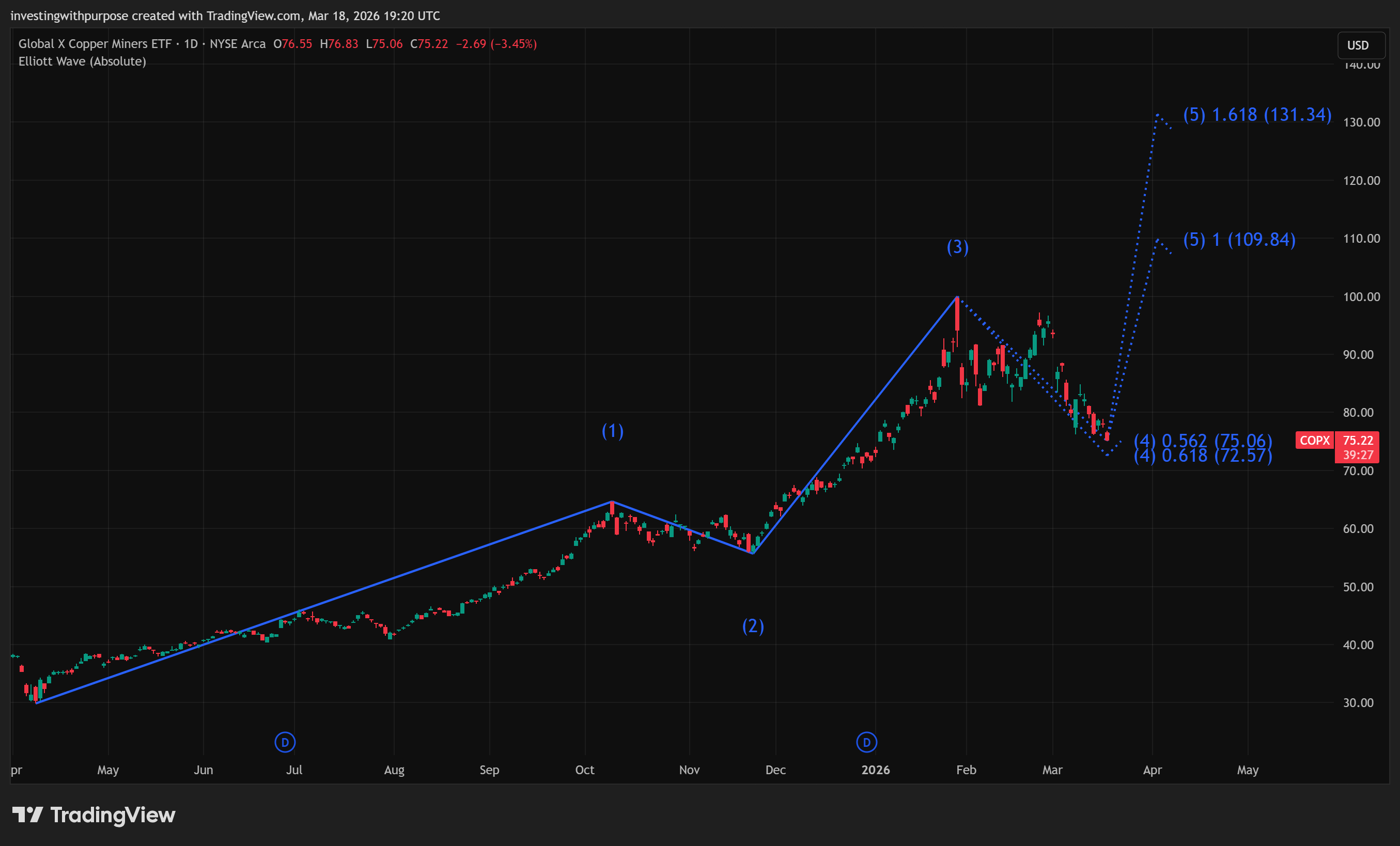Click the dividend marker near 2026
The height and width of the screenshot is (846, 1400).
[866, 742]
